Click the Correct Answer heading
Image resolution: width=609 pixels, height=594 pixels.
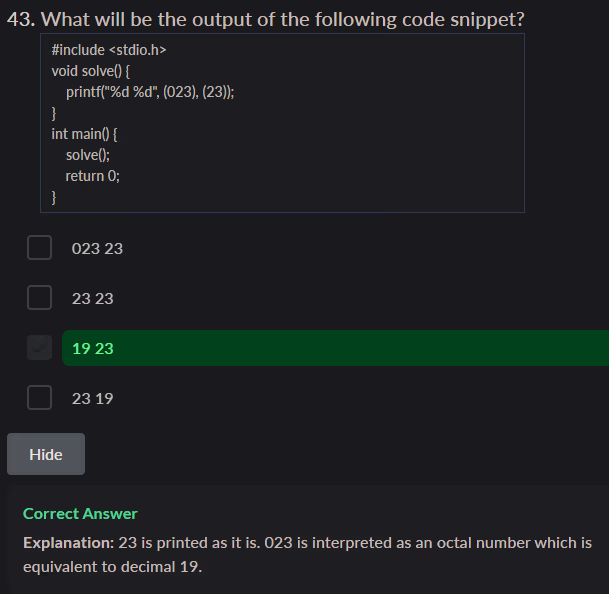[80, 513]
